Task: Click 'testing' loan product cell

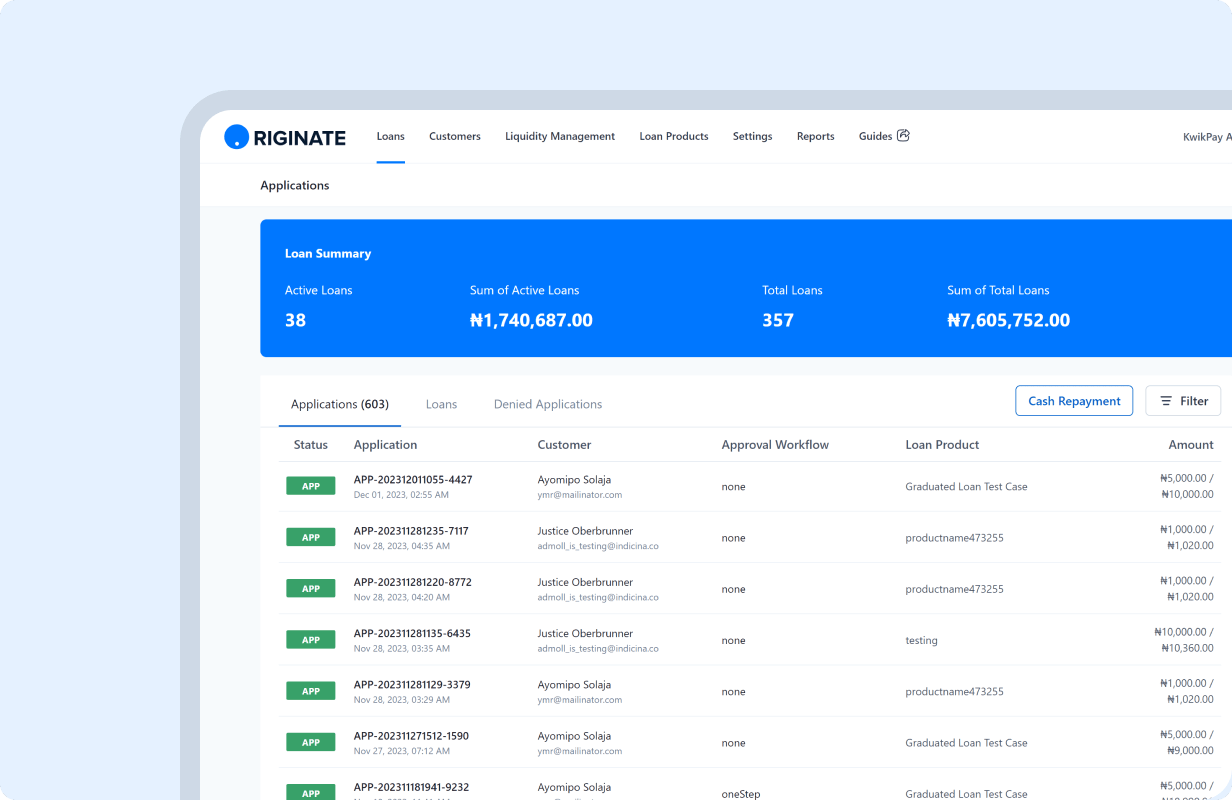Action: (x=921, y=640)
